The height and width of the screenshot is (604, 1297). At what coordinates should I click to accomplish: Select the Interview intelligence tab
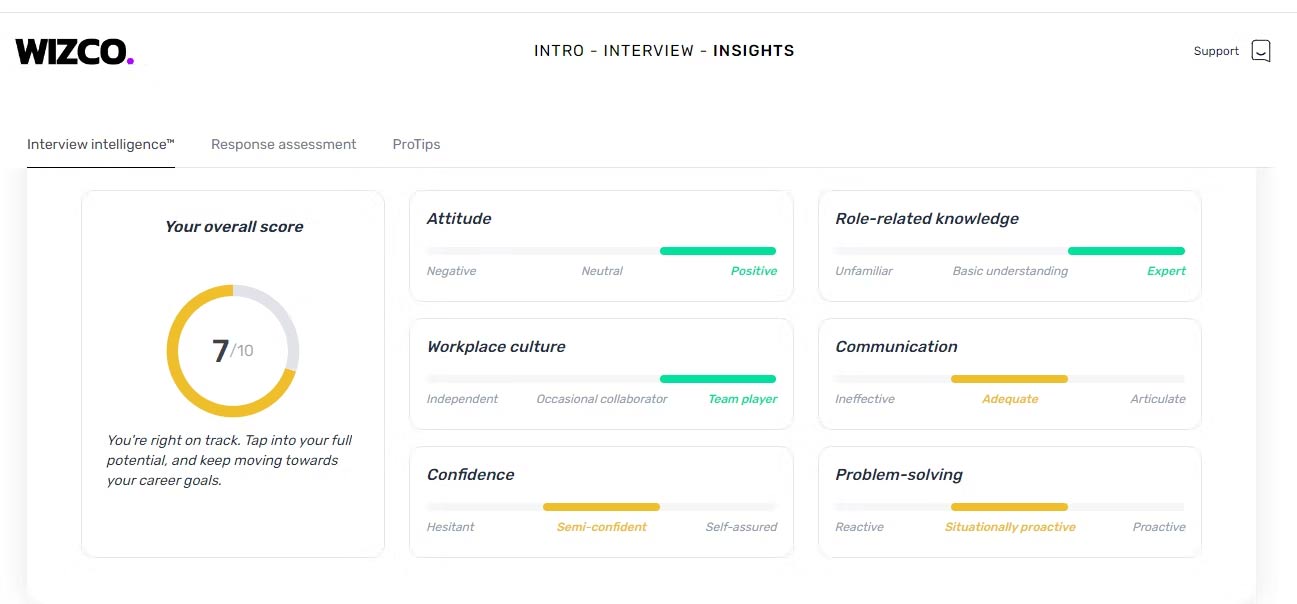pos(101,144)
